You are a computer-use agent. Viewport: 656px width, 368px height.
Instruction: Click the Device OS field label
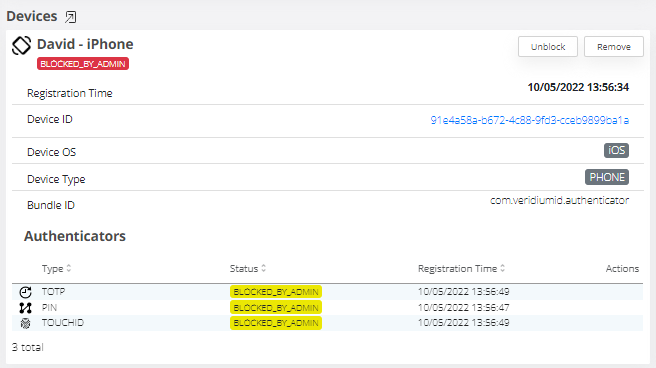51,152
